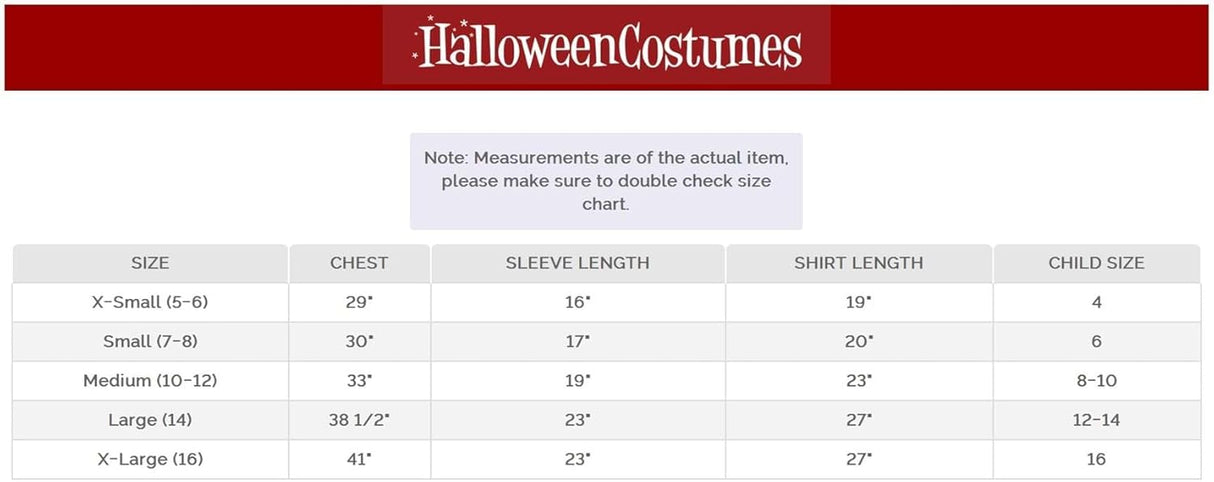1214x482 pixels.
Task: Select the X-Small (5-6) size row
Action: 150,302
